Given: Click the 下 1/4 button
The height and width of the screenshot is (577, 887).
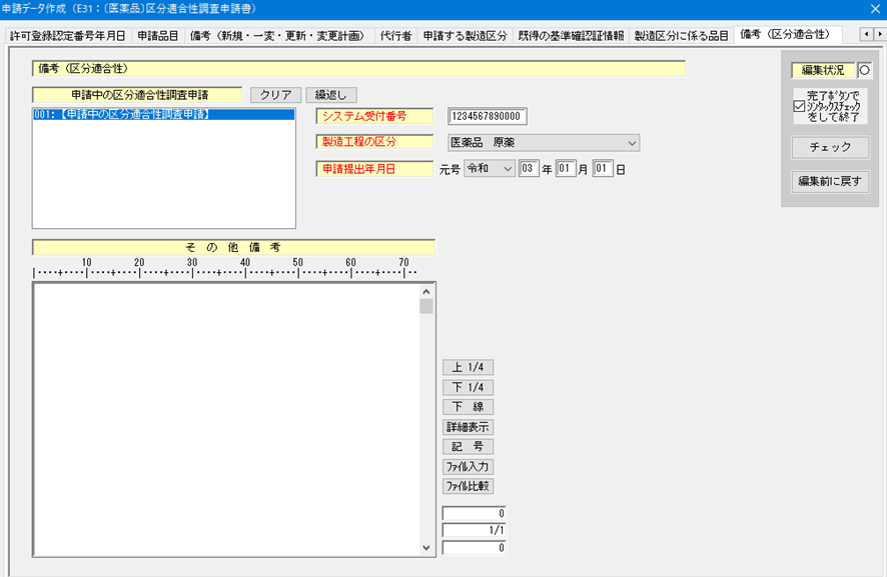Looking at the screenshot, I should pyautogui.click(x=468, y=387).
